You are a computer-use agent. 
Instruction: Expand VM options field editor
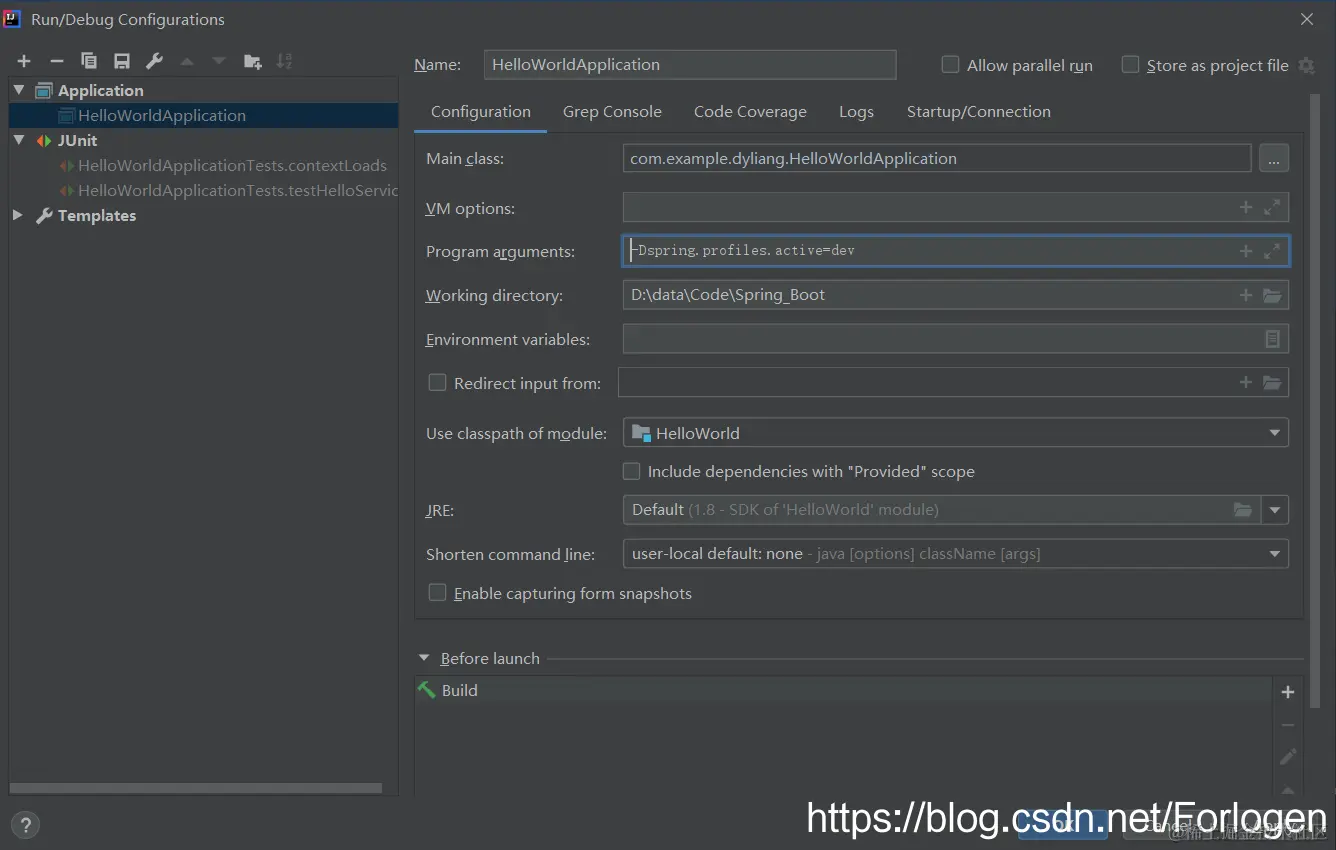tap(1272, 207)
